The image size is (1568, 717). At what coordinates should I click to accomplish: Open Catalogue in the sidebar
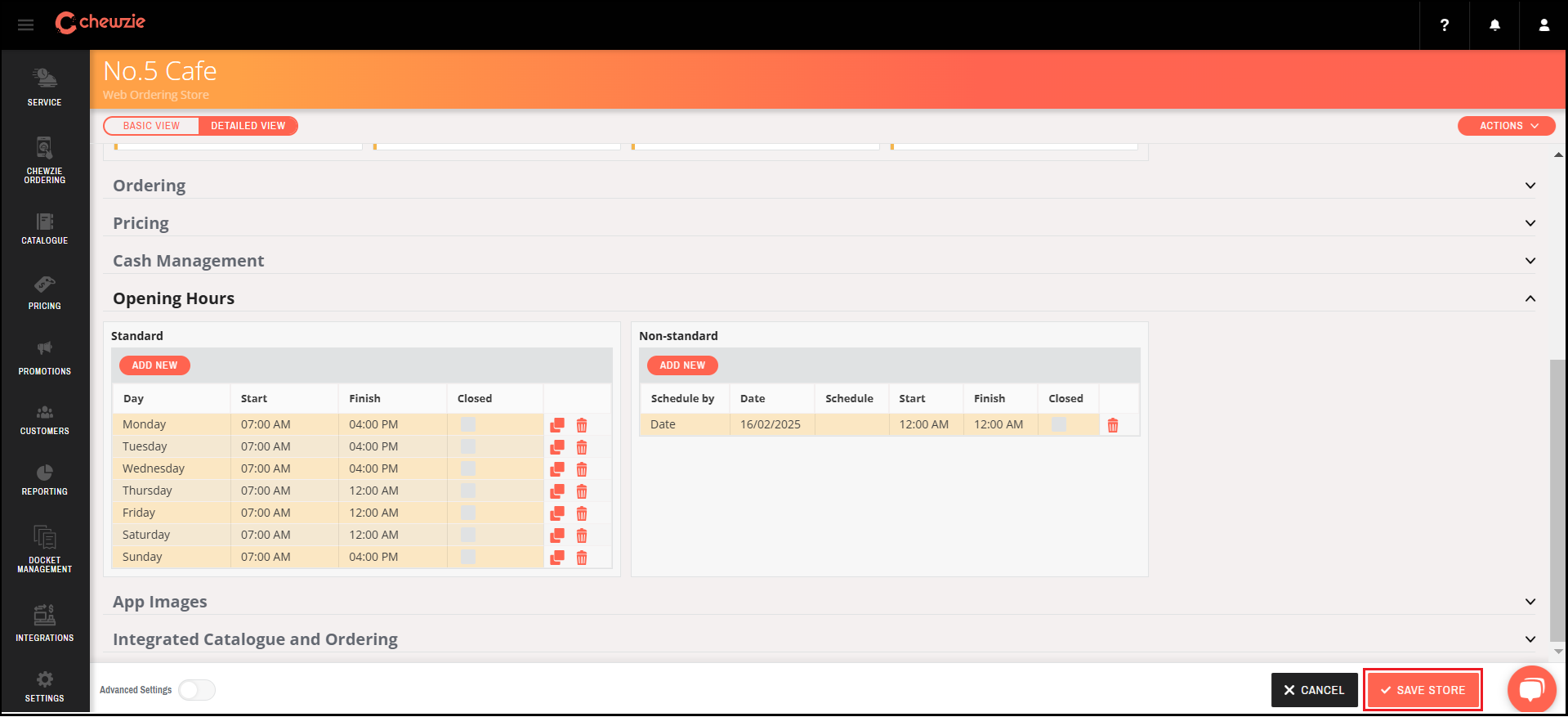[x=45, y=229]
